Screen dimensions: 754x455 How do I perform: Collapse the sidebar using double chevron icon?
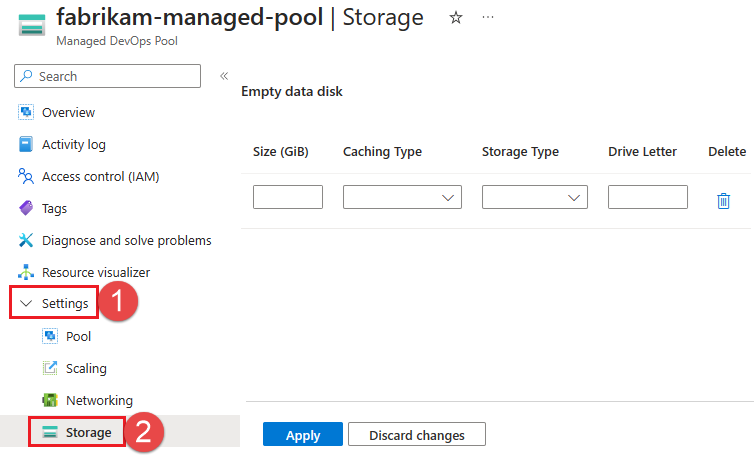[224, 76]
